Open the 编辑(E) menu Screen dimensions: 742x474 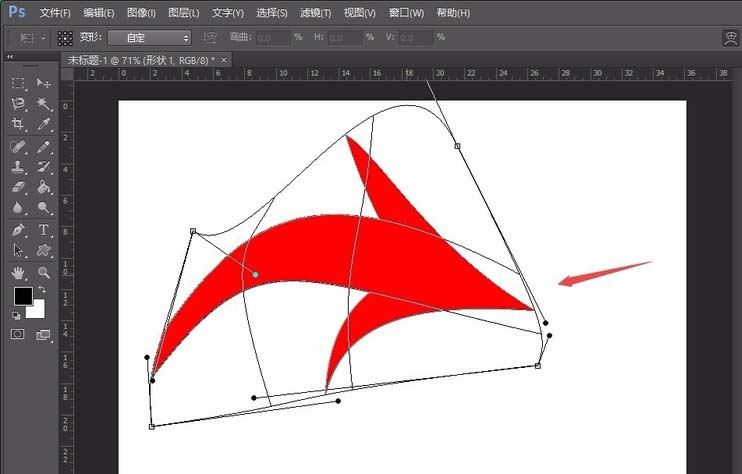(x=98, y=13)
